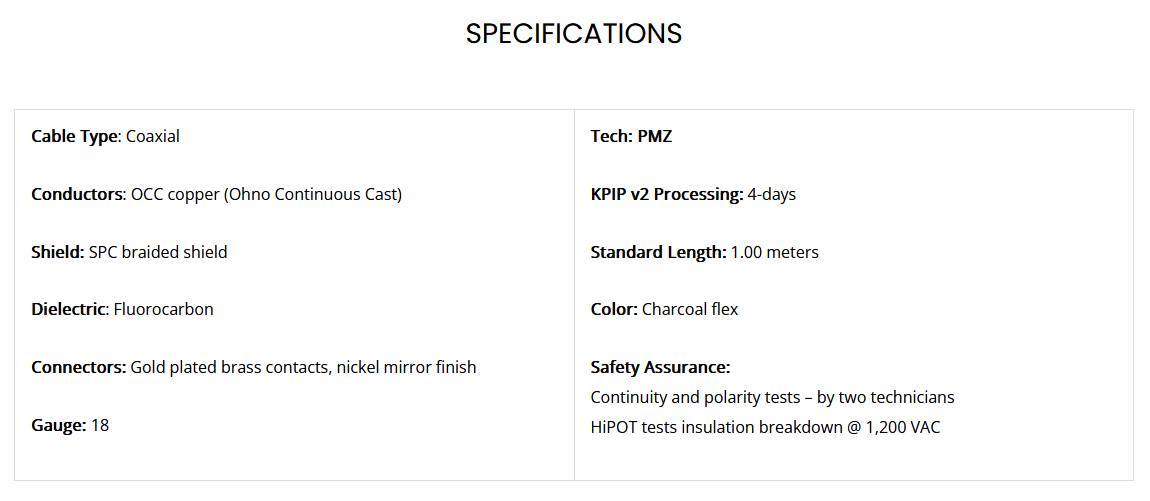Click the KPIP v2 Processing label
The height and width of the screenshot is (501, 1150).
667,194
